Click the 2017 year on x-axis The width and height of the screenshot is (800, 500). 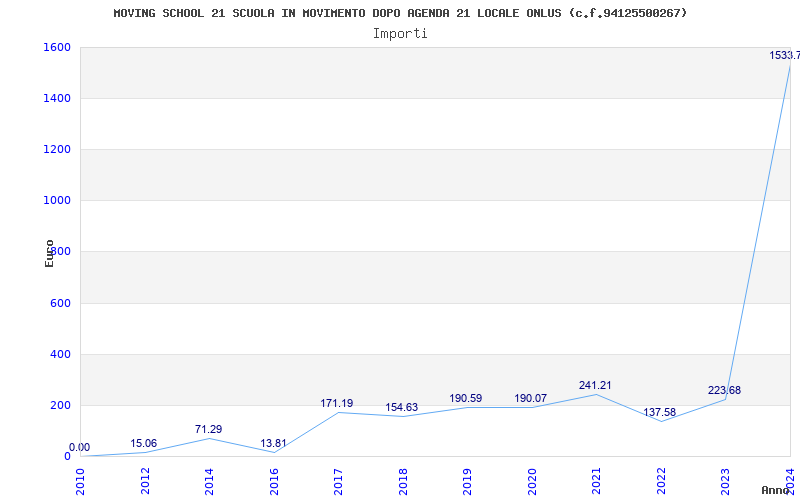(338, 480)
